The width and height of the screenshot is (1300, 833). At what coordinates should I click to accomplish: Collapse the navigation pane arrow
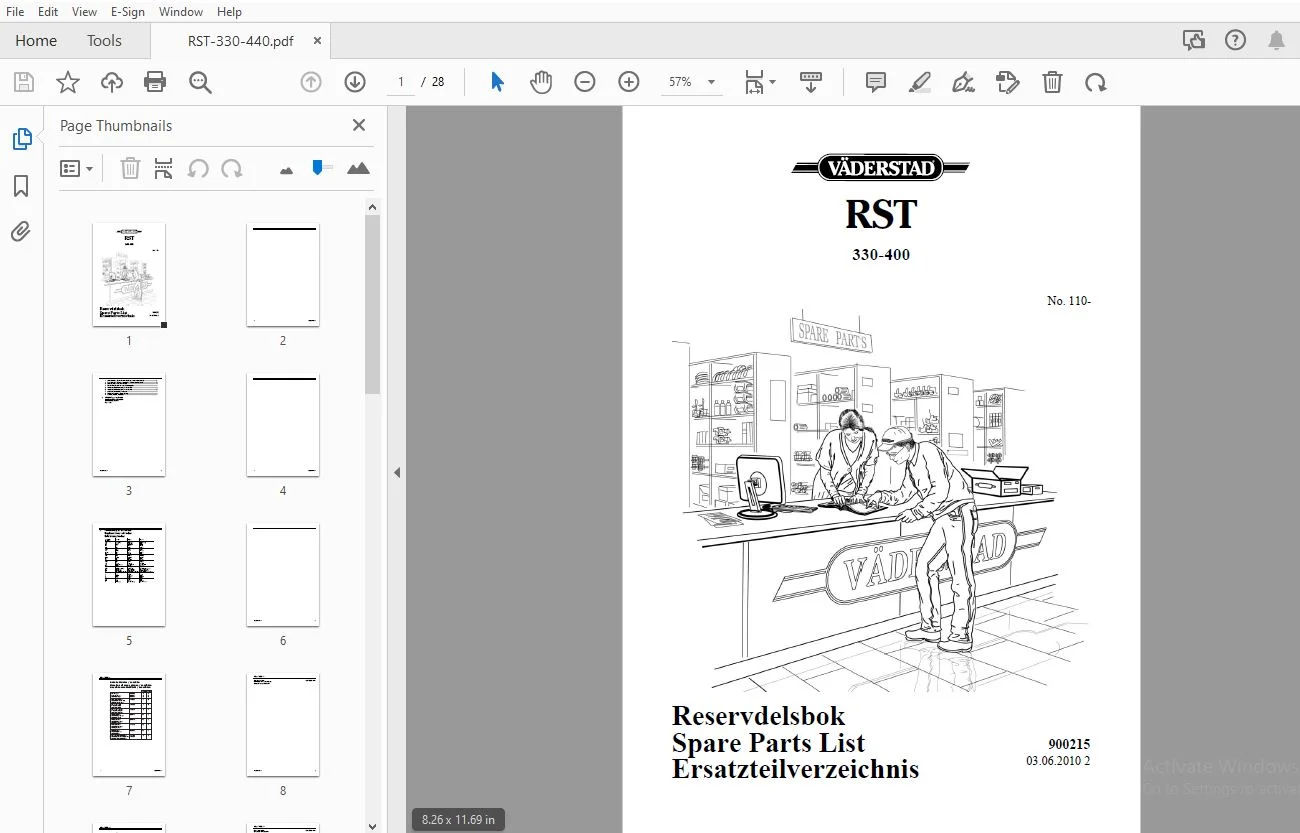pos(397,472)
